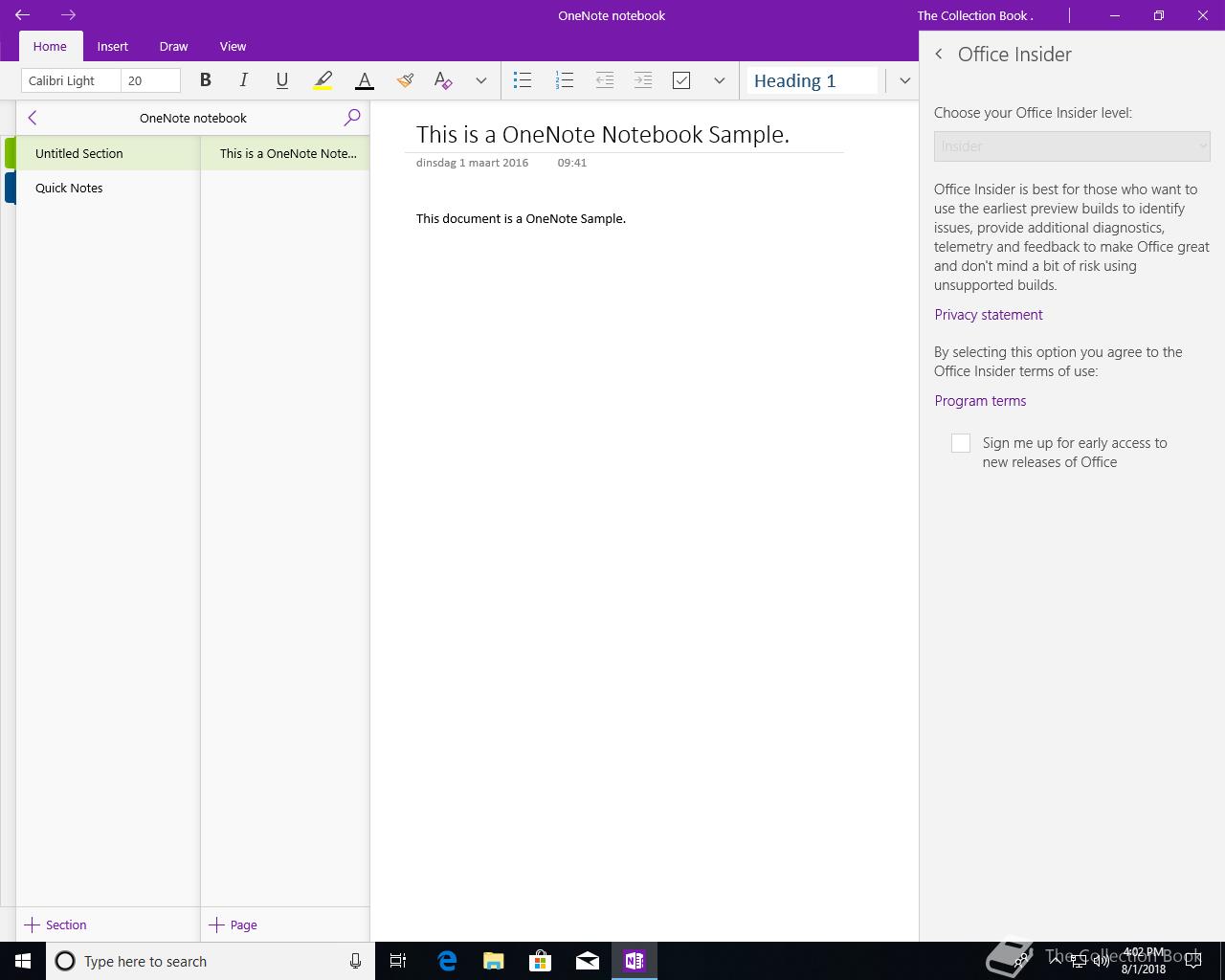Go forward with the title bar arrow

pos(68,15)
